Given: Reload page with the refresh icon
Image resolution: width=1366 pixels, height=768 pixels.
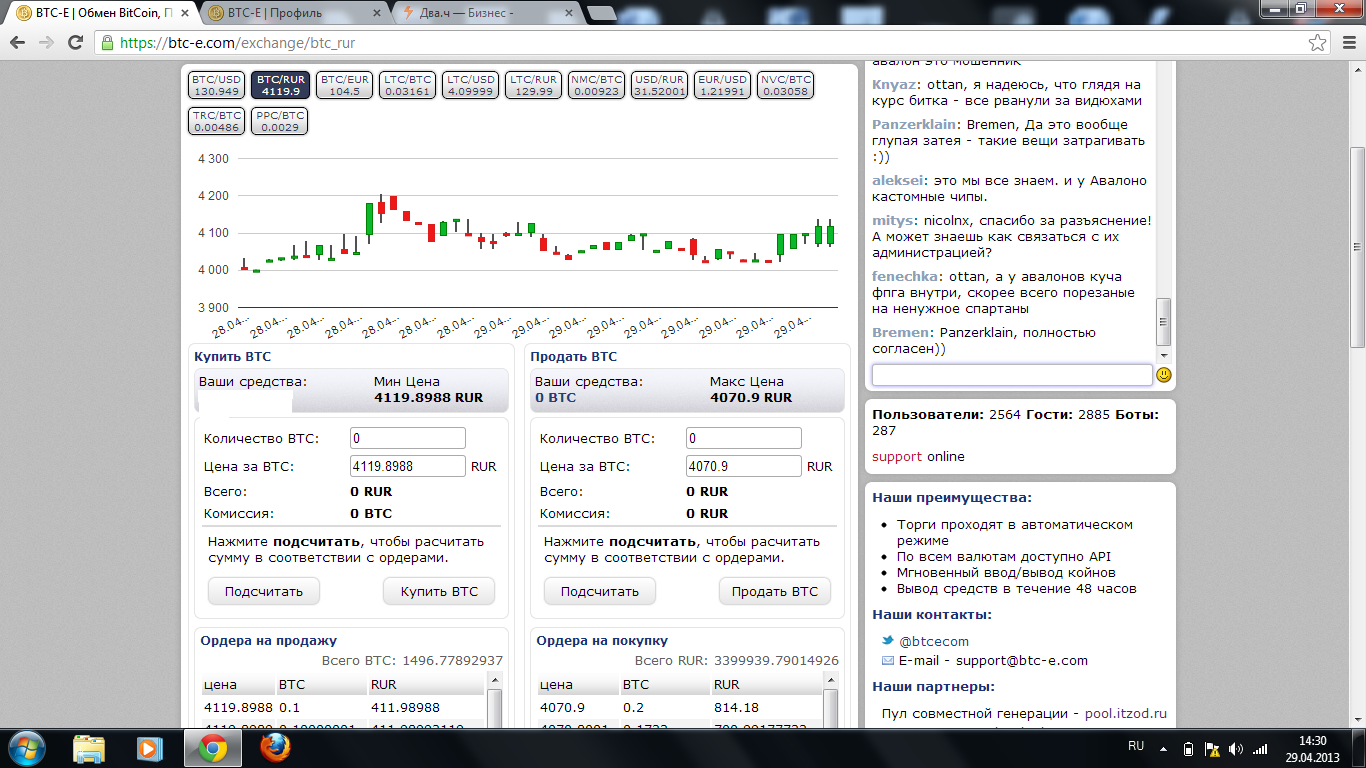Looking at the screenshot, I should pyautogui.click(x=76, y=43).
